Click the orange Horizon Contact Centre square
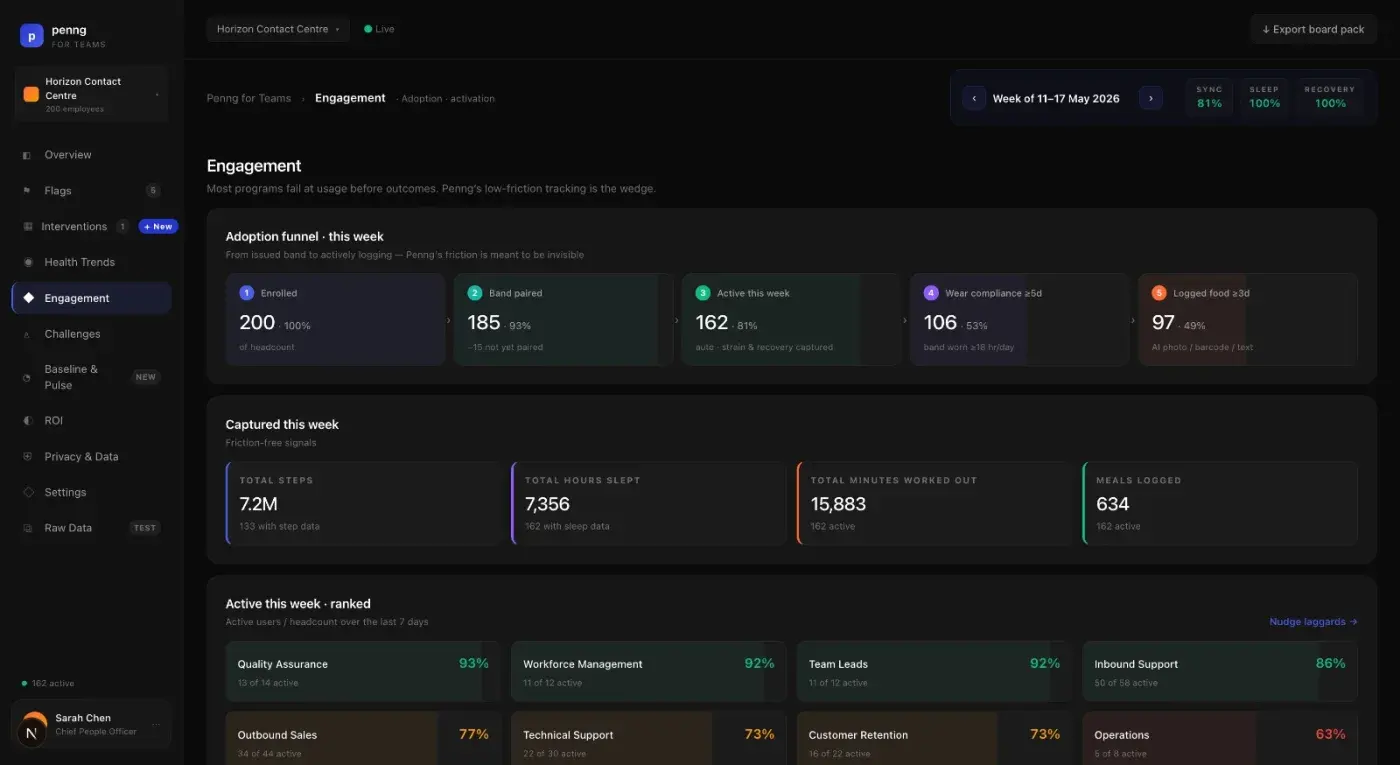This screenshot has width=1400, height=765. [31, 94]
